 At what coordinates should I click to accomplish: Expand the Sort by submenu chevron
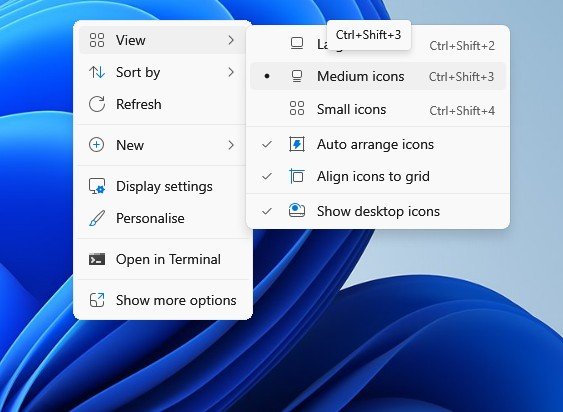pos(231,72)
